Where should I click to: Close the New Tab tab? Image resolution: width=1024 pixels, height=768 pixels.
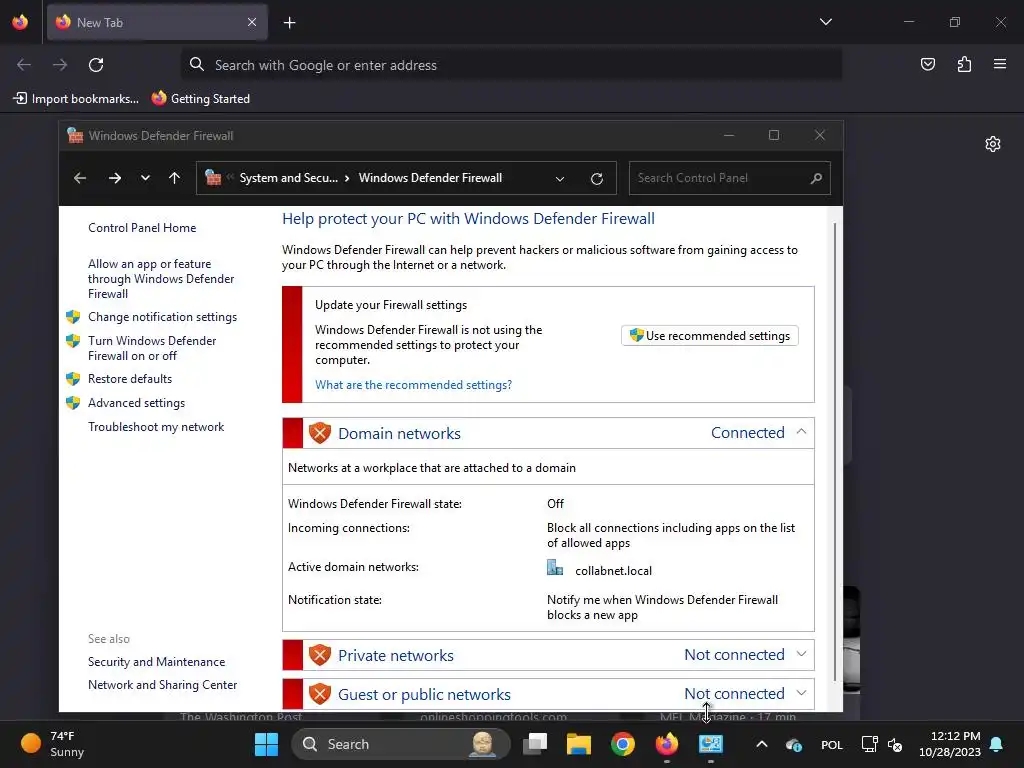[251, 22]
